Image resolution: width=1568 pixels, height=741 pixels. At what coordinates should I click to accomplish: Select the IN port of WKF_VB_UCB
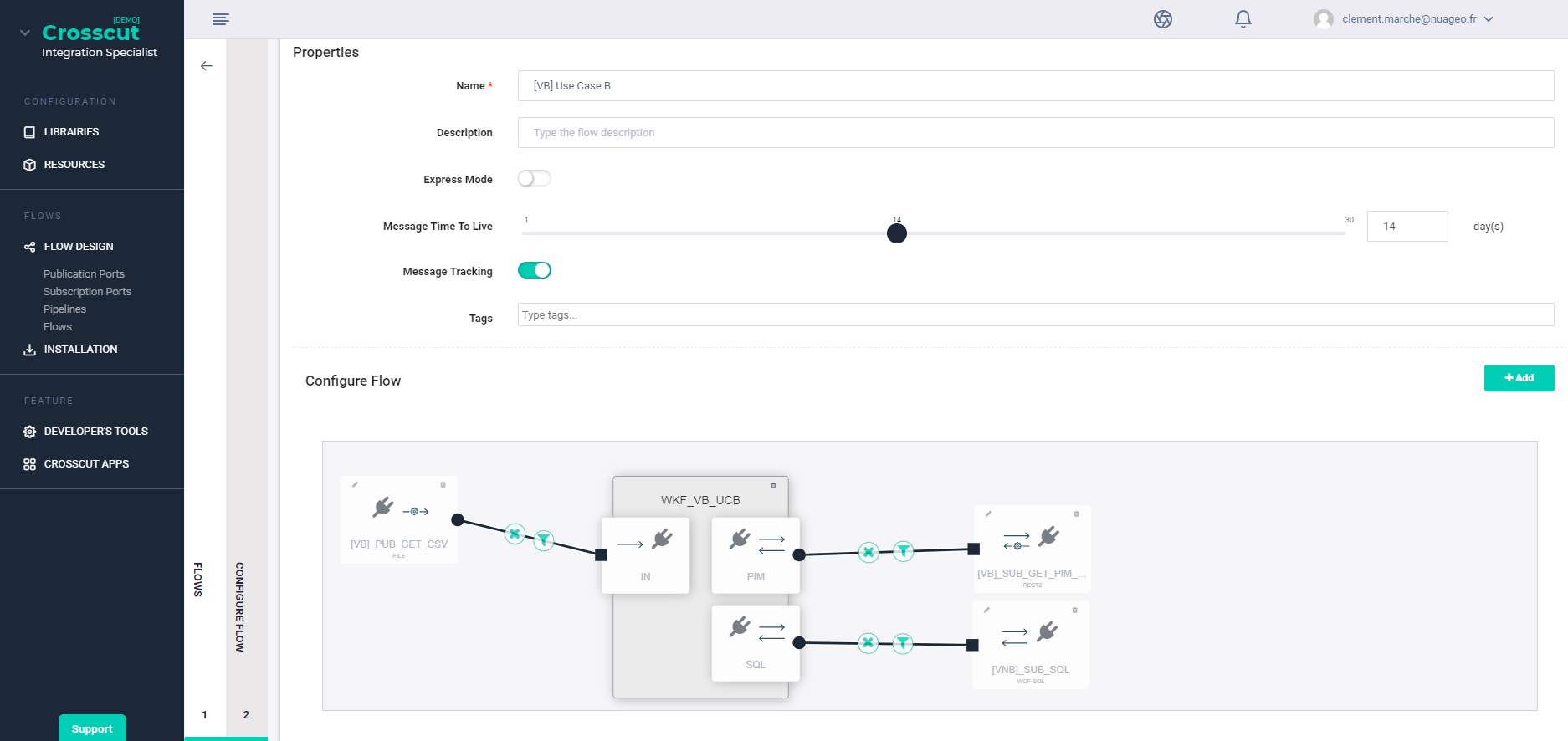point(645,555)
